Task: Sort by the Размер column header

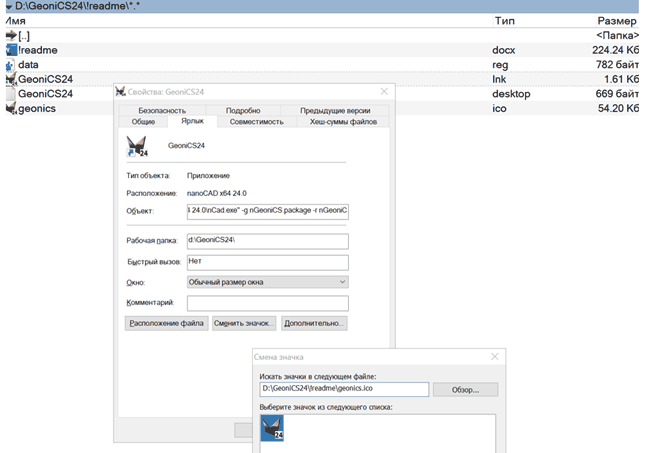Action: (617, 21)
